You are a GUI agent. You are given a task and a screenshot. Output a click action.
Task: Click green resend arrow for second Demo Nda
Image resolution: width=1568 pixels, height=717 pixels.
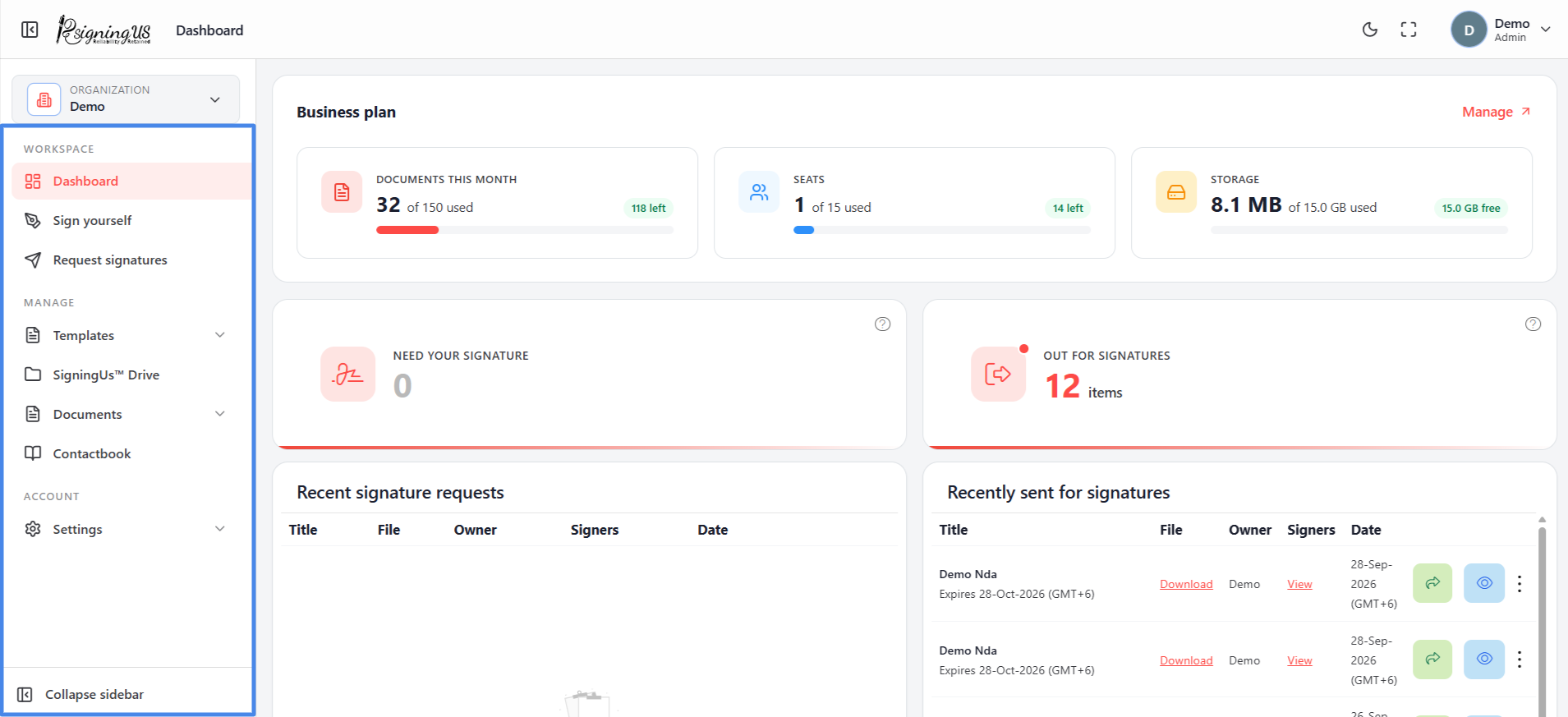point(1432,660)
